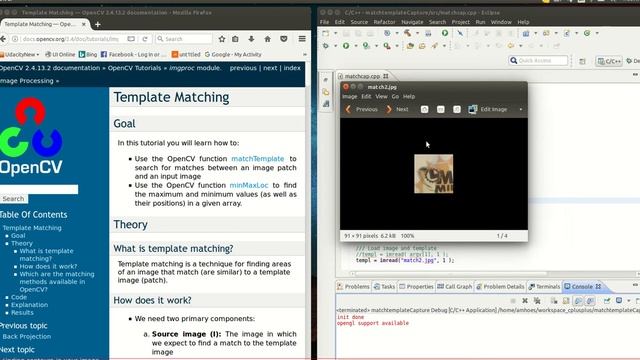The height and width of the screenshot is (360, 640).
Task: Click the Firefox Pocket icon
Action: point(284,39)
